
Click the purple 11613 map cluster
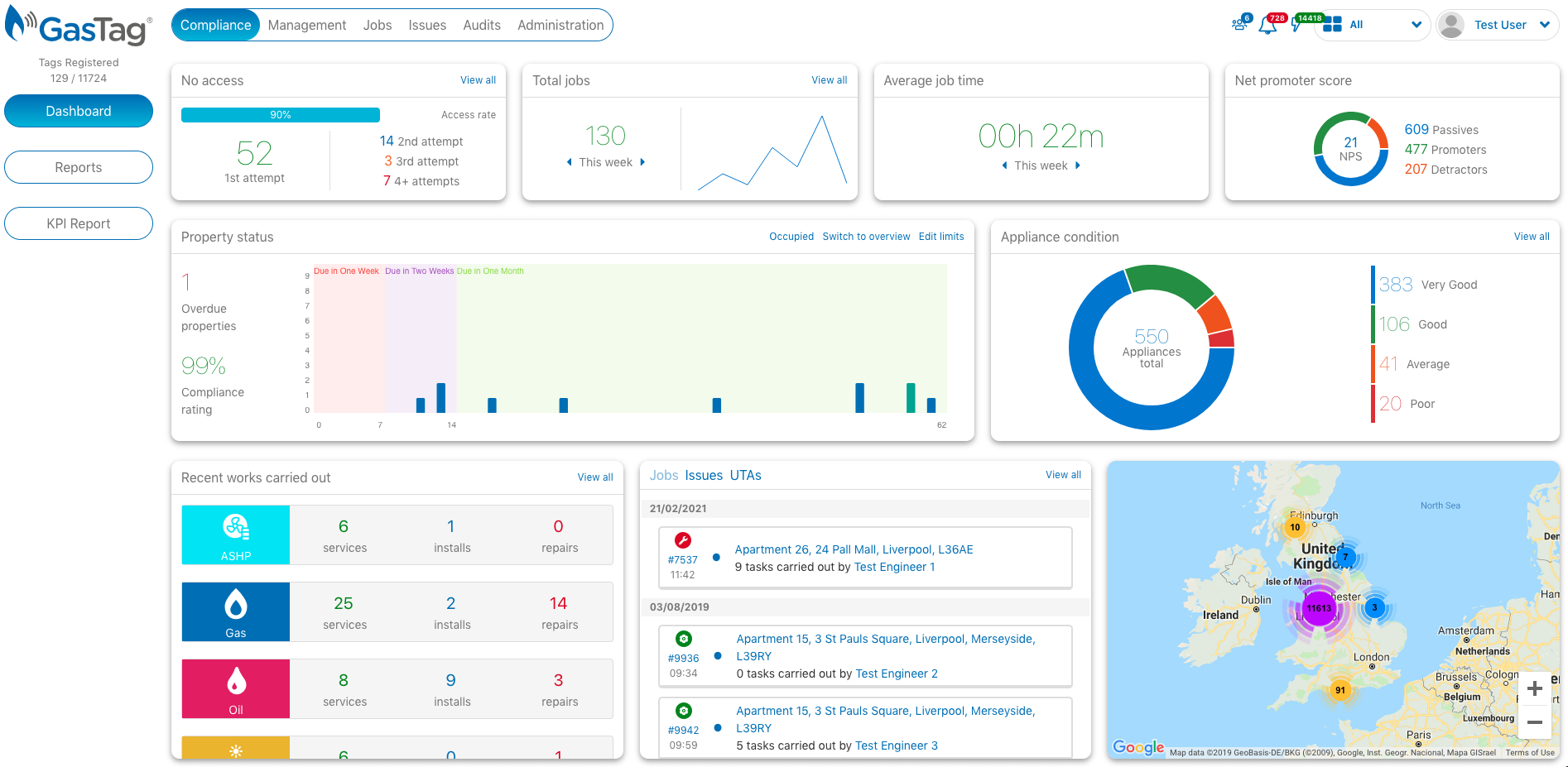click(1319, 608)
